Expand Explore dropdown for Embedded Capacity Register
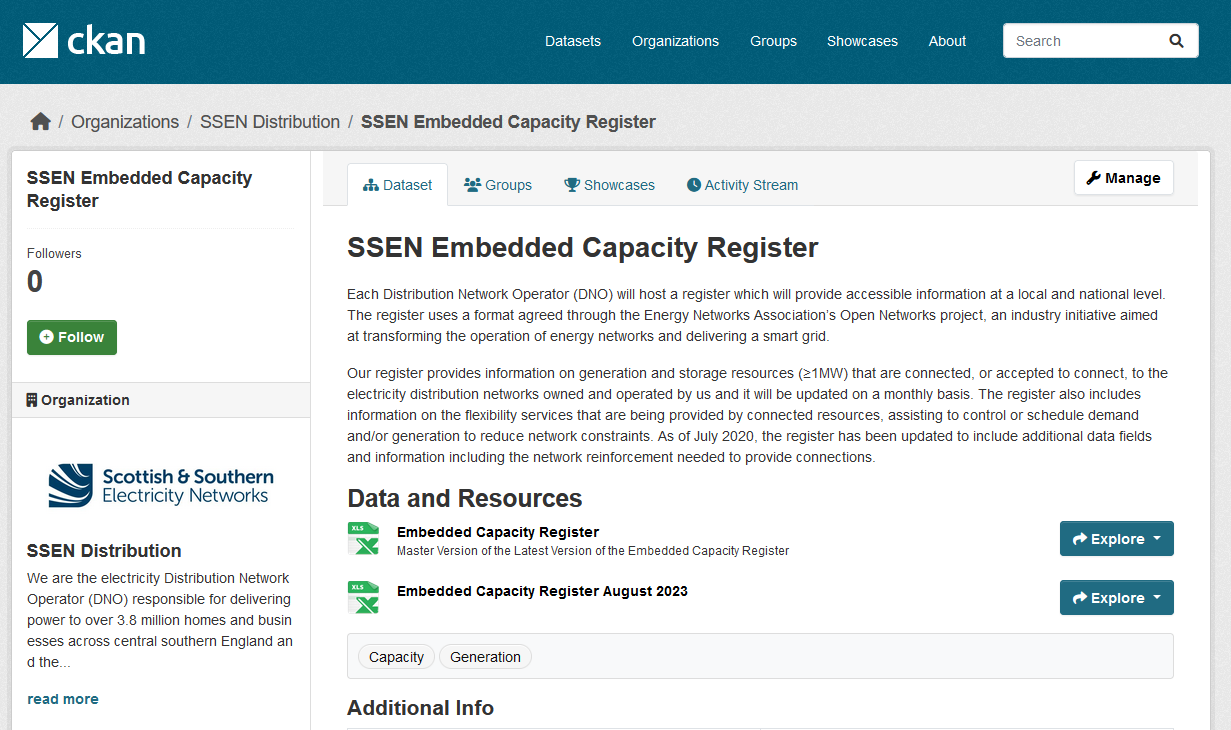 coord(1116,538)
